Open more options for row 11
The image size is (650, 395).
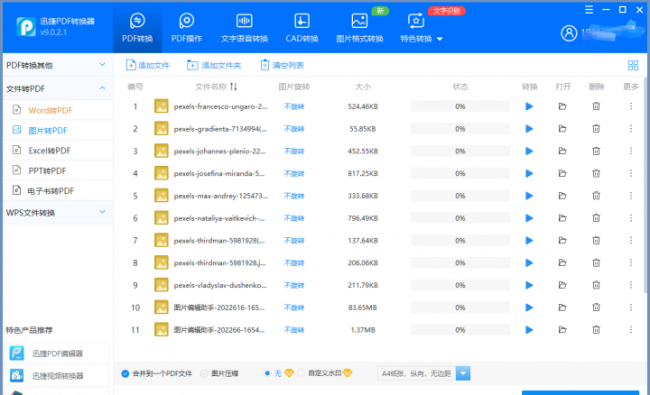tap(631, 330)
